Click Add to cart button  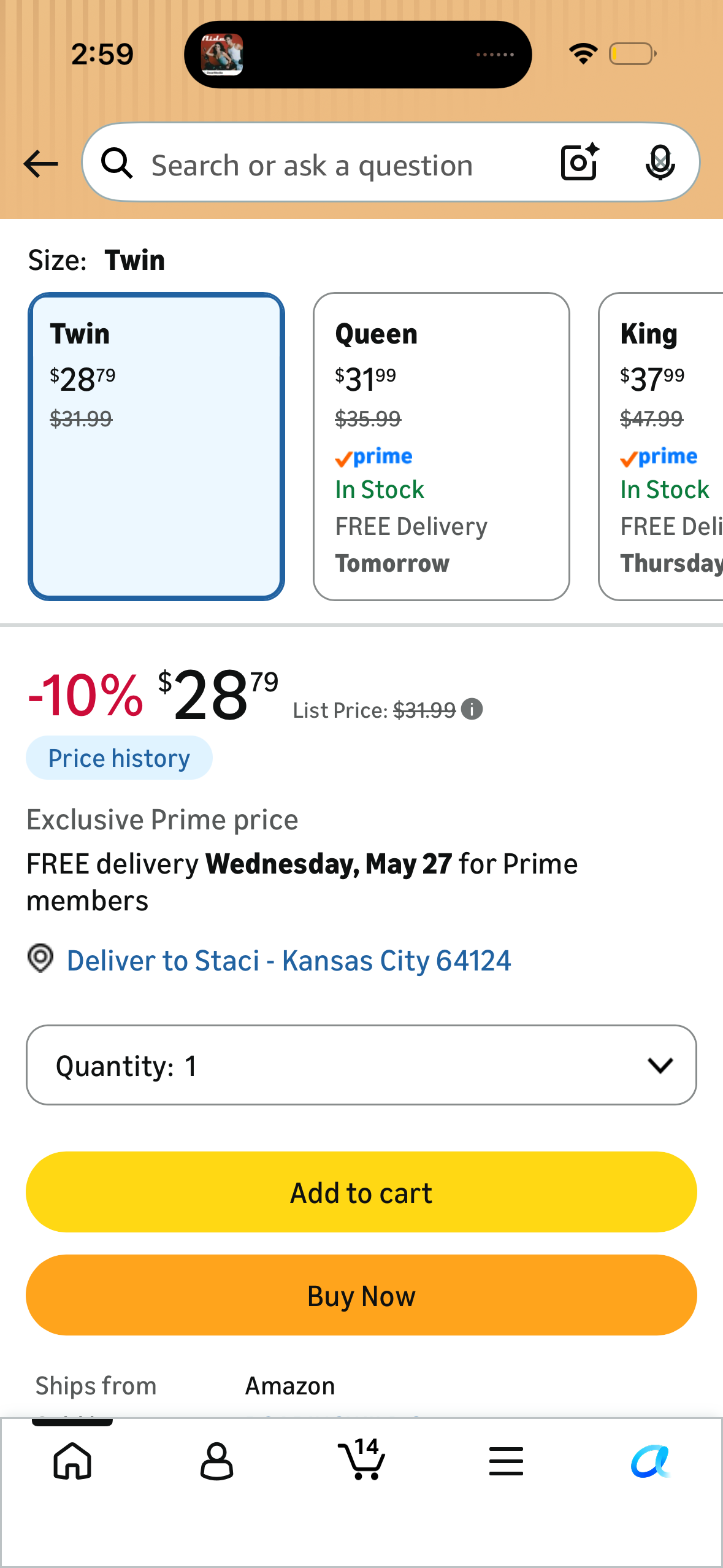[361, 1193]
